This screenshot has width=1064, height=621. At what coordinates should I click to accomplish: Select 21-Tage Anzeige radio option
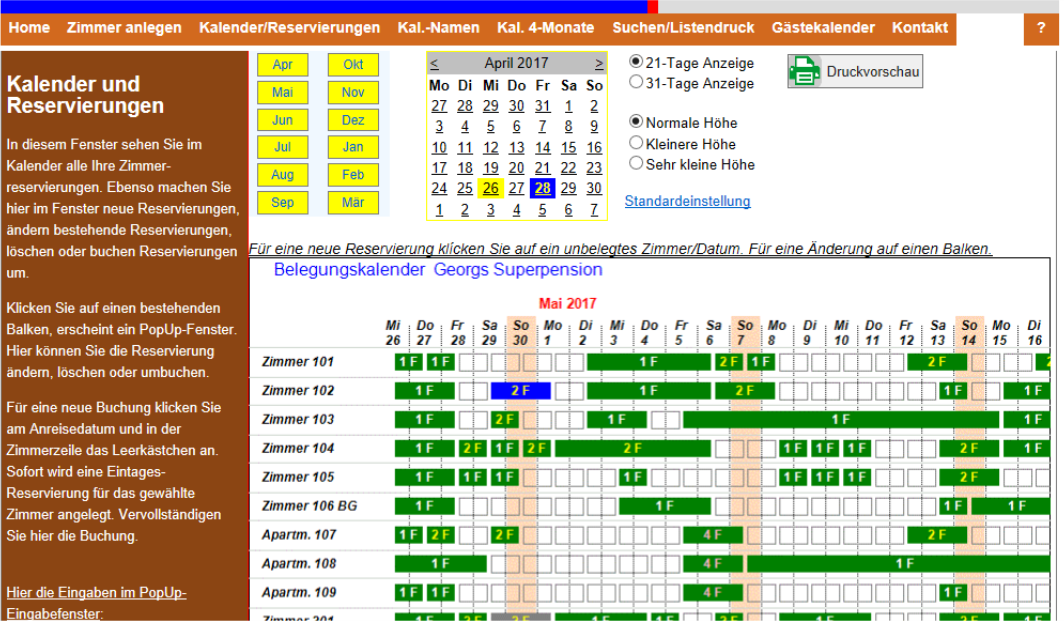click(636, 62)
